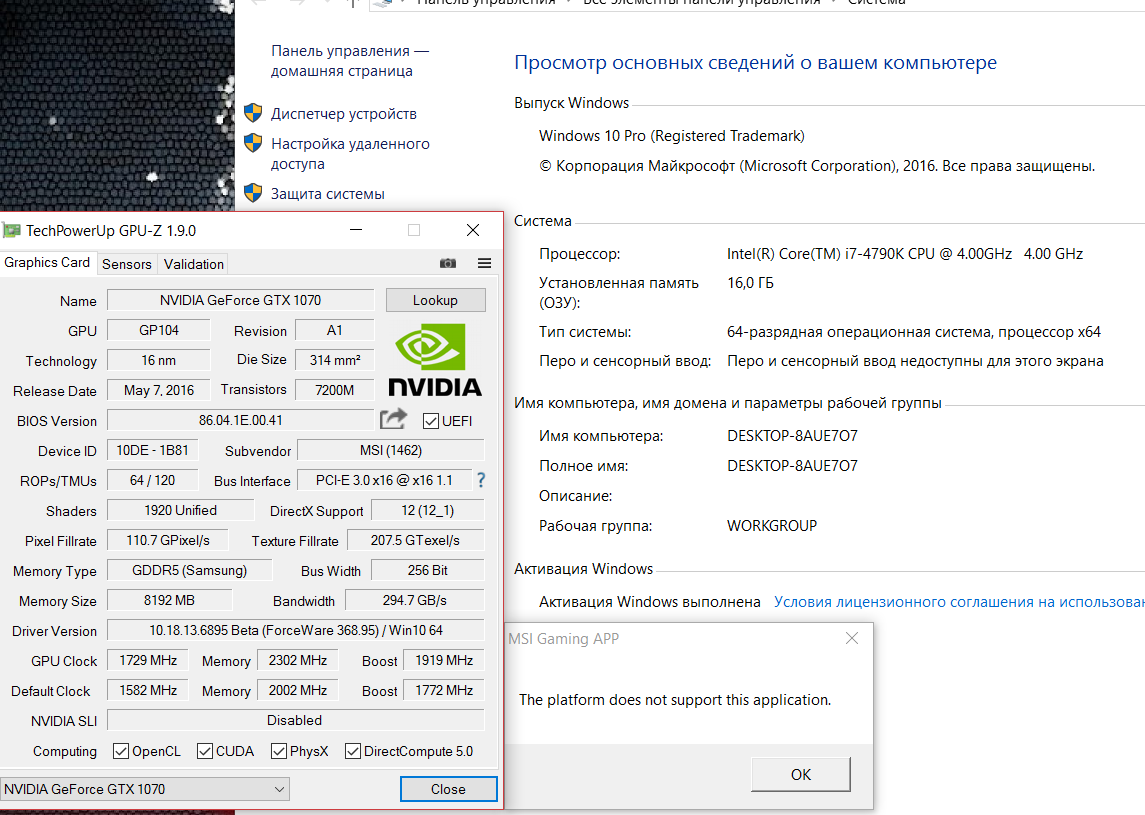Click the Revision value A1
Viewport: 1145px width, 815px height.
pos(334,330)
